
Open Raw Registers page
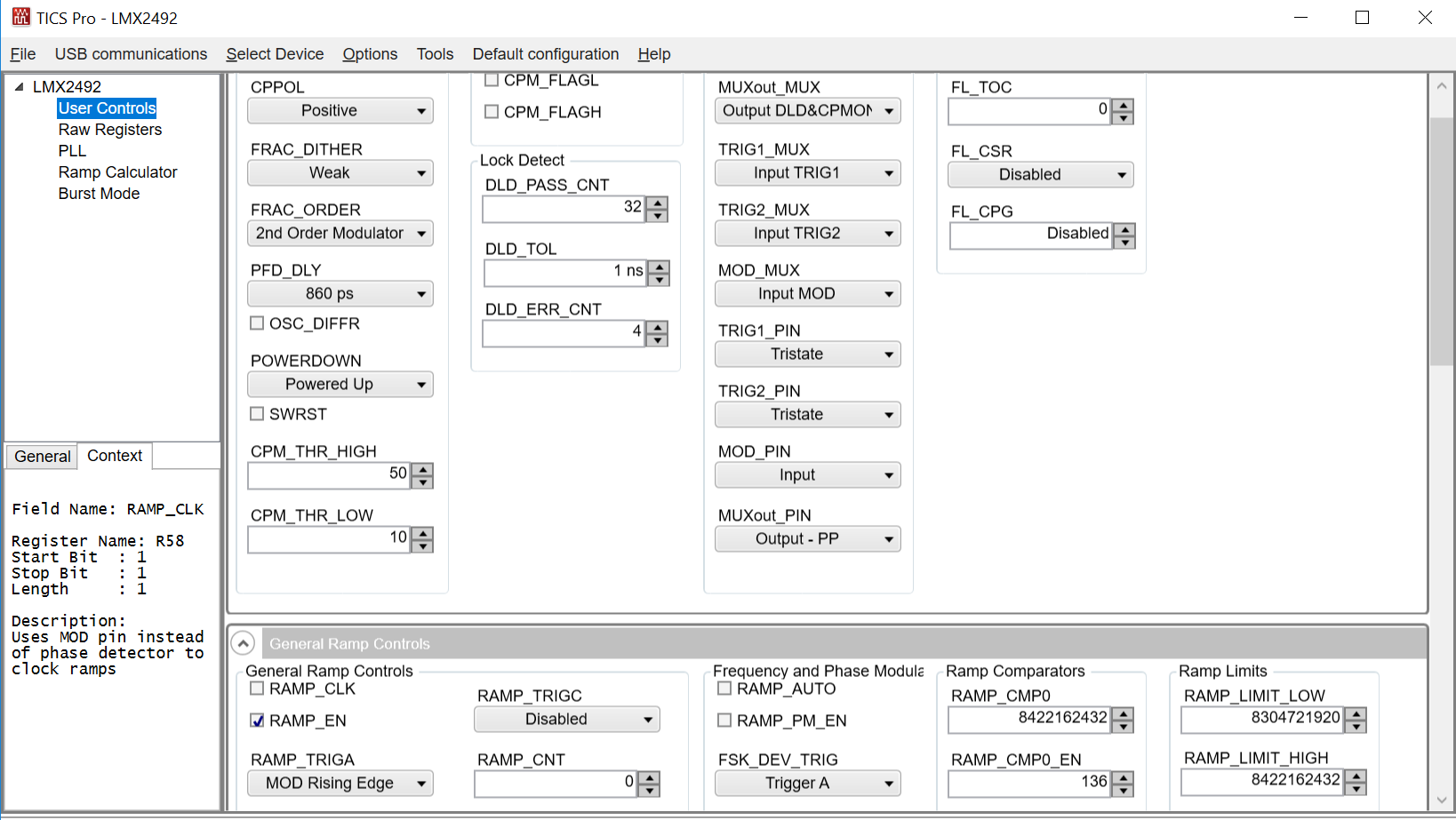tap(110, 130)
